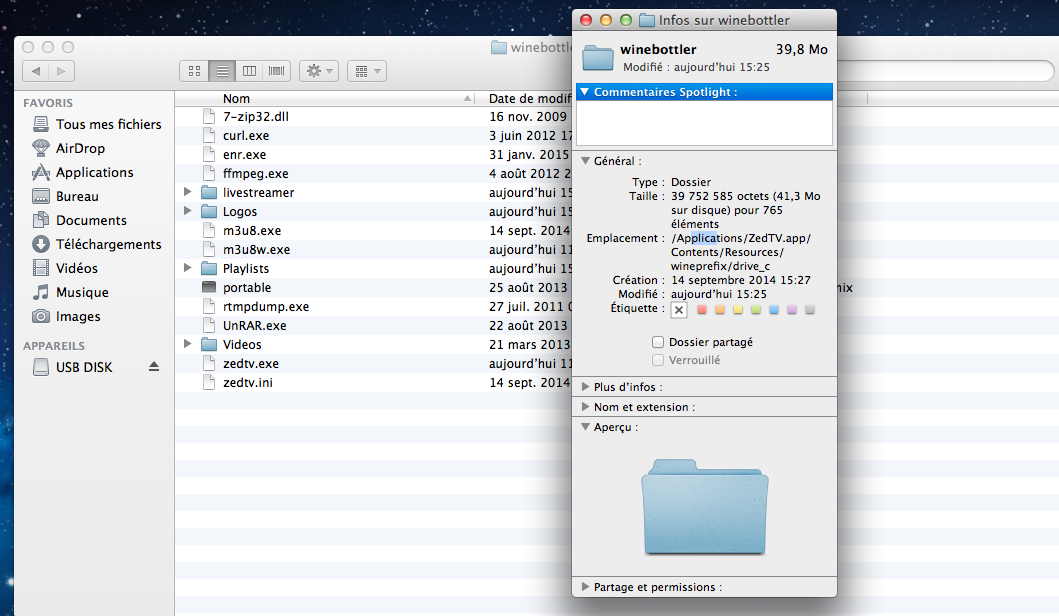Image resolution: width=1059 pixels, height=616 pixels.
Task: Click the back navigation arrow
Action: [x=36, y=71]
